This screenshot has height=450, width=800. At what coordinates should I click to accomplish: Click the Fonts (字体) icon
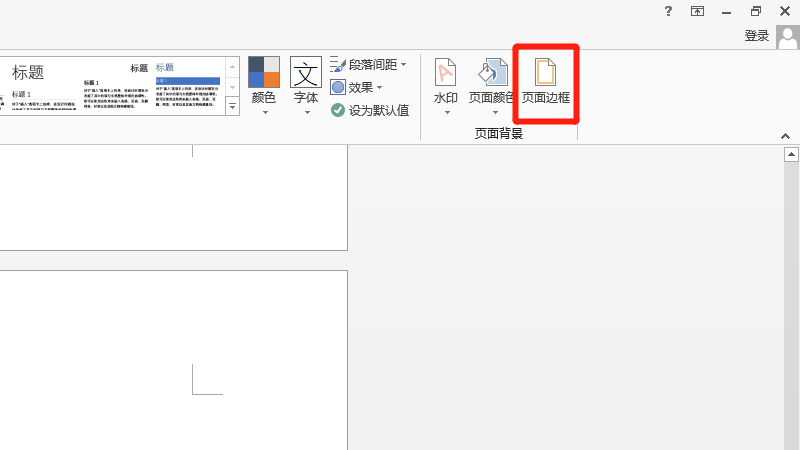[x=306, y=73]
